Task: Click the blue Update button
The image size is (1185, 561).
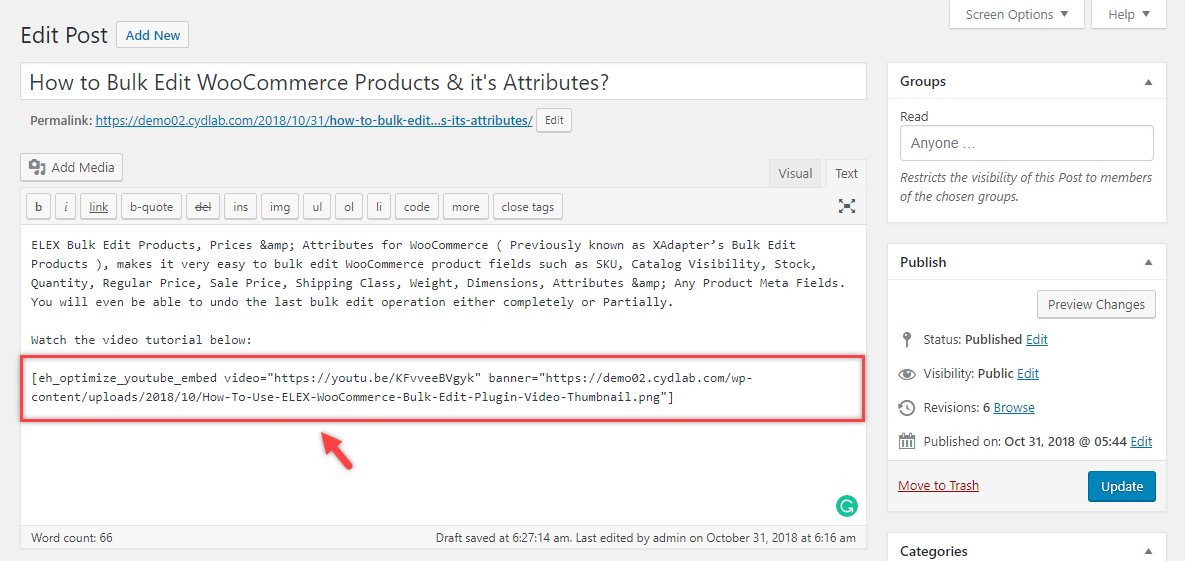Action: pos(1122,486)
